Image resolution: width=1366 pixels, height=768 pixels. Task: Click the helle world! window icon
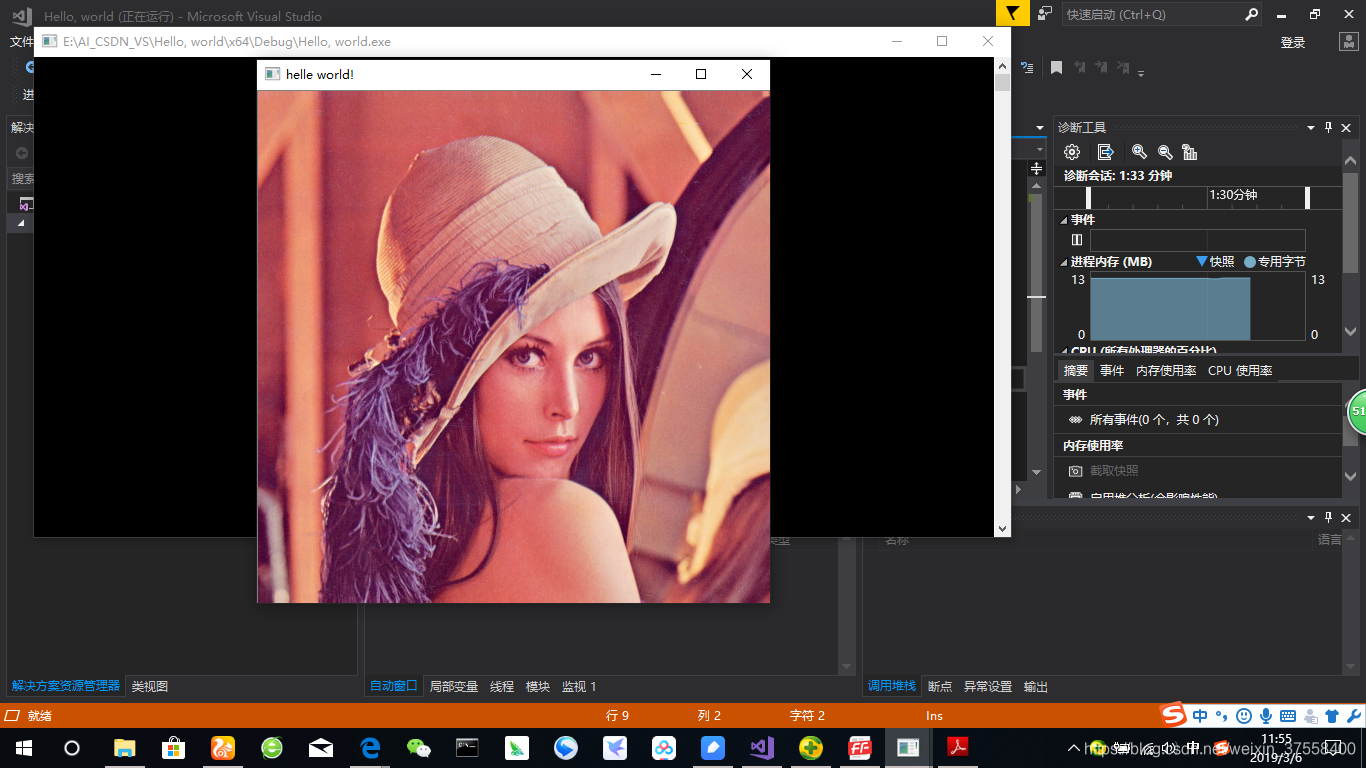272,74
